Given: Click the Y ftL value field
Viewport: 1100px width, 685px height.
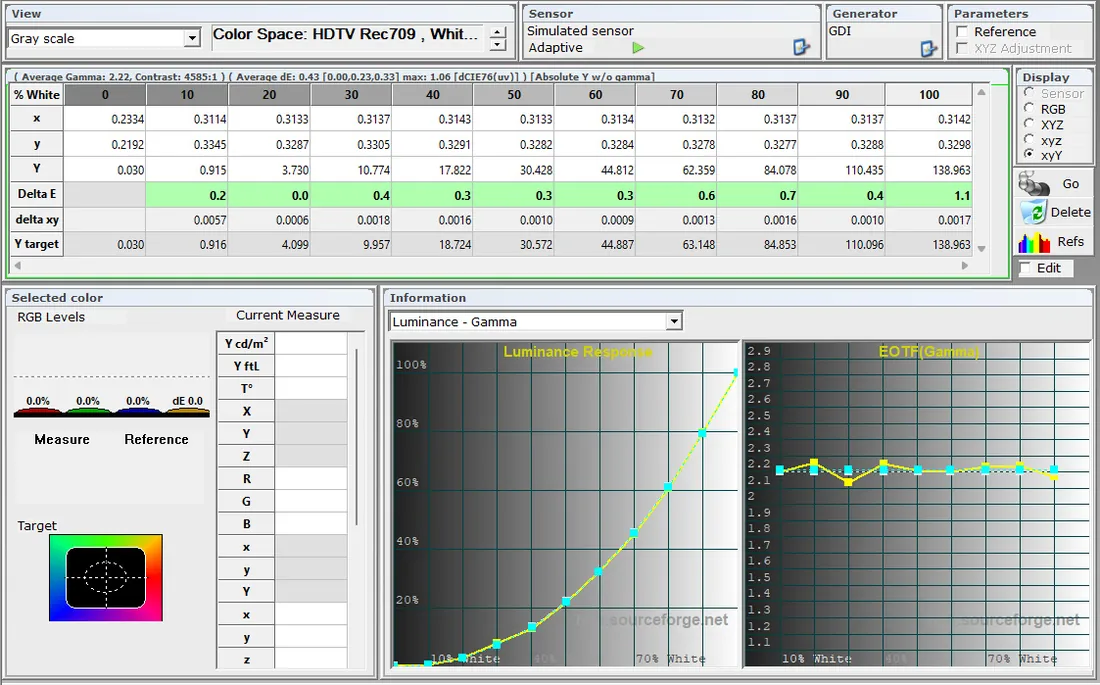Looking at the screenshot, I should click(x=311, y=366).
